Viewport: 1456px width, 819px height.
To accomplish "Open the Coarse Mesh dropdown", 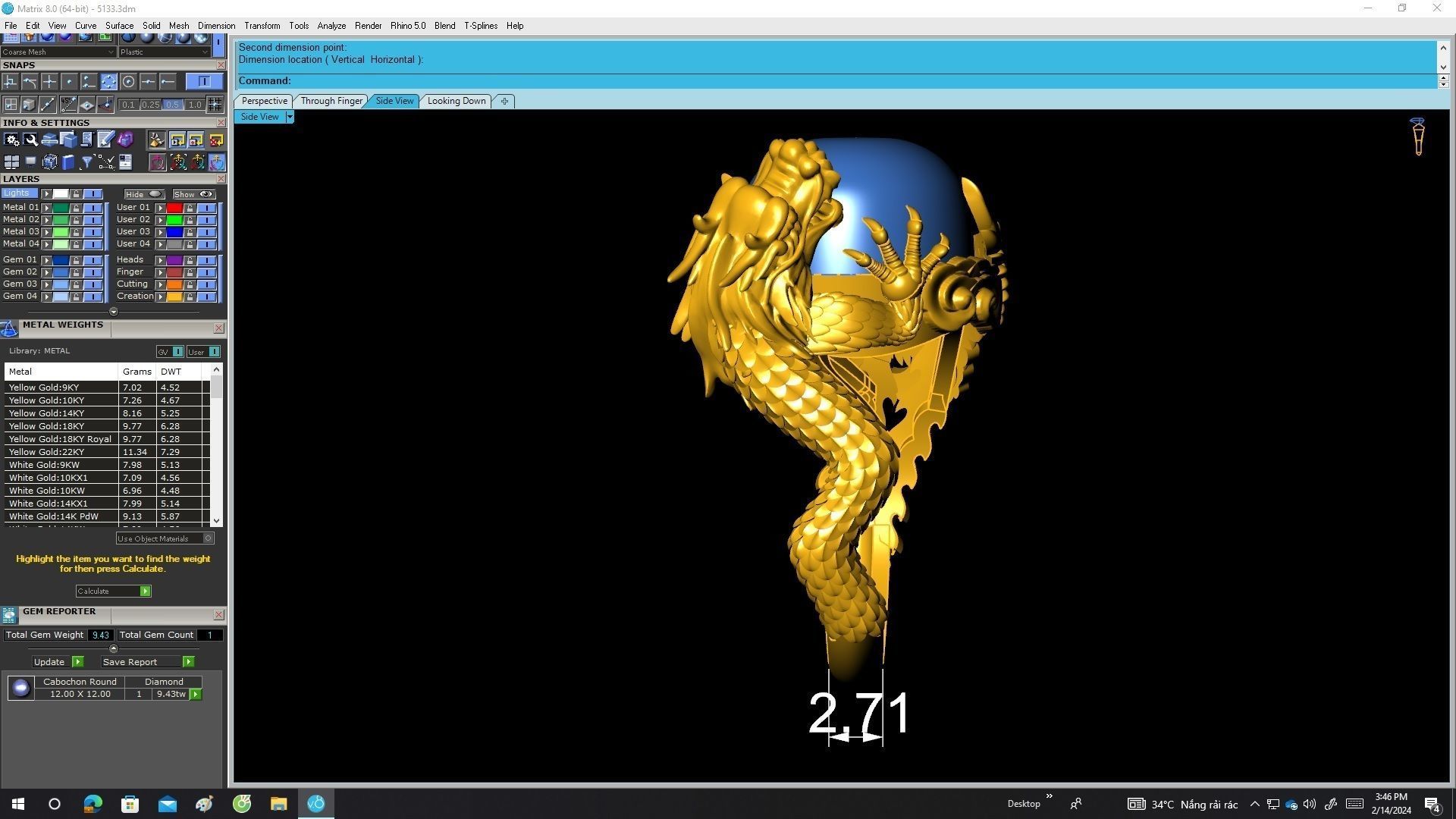I will point(58,52).
